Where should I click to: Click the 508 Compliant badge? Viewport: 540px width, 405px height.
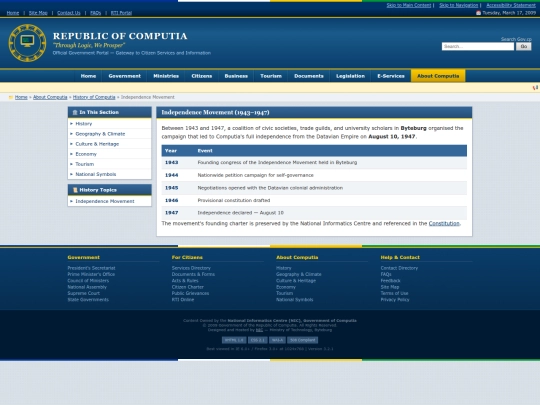pos(302,340)
